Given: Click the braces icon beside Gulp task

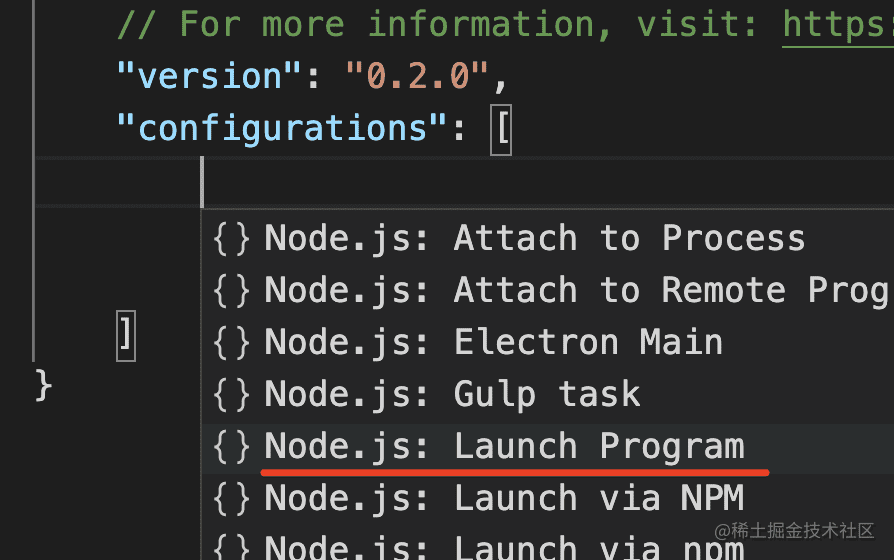Looking at the screenshot, I should point(232,395).
